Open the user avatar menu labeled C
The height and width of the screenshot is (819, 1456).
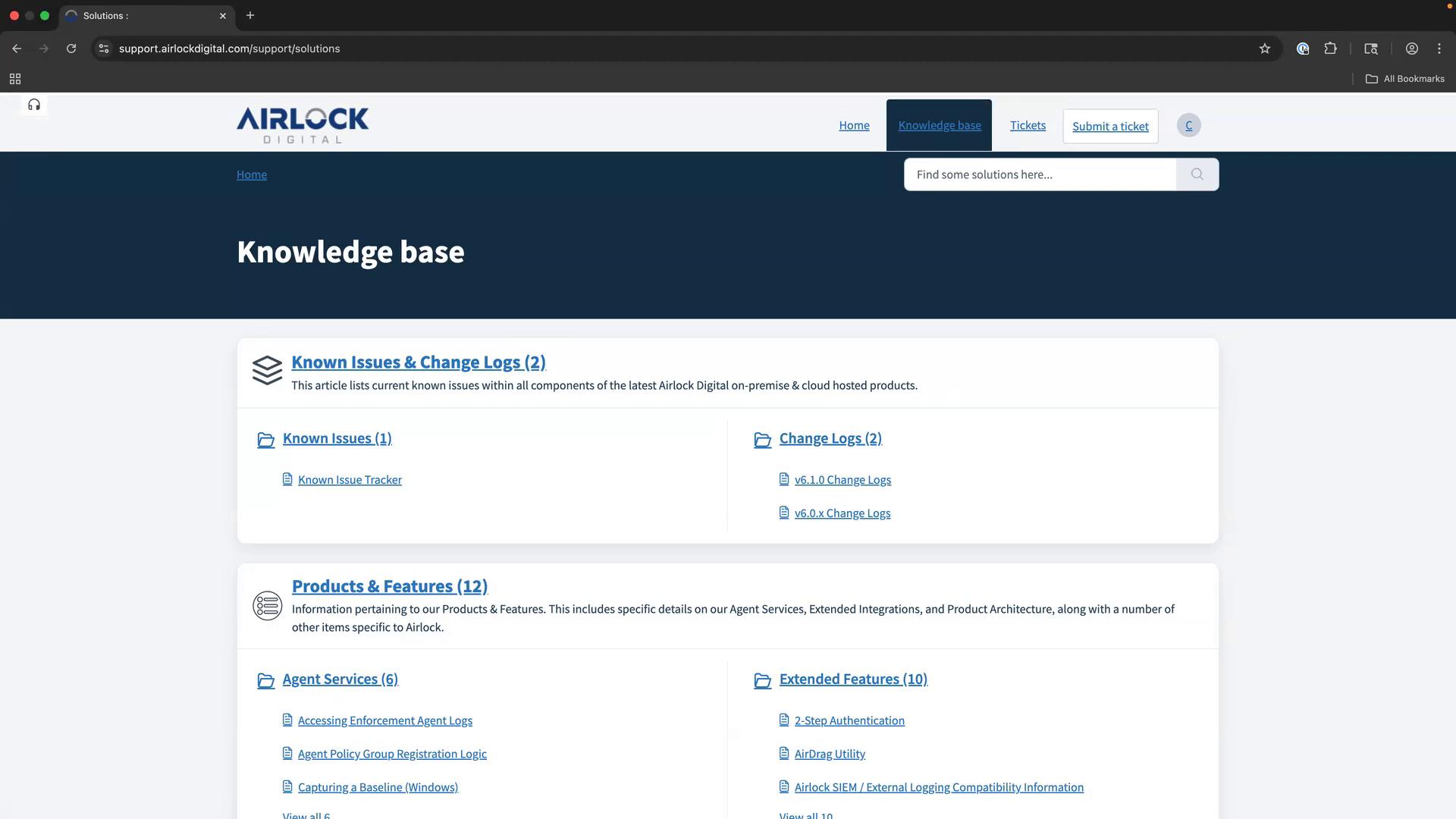coord(1188,126)
